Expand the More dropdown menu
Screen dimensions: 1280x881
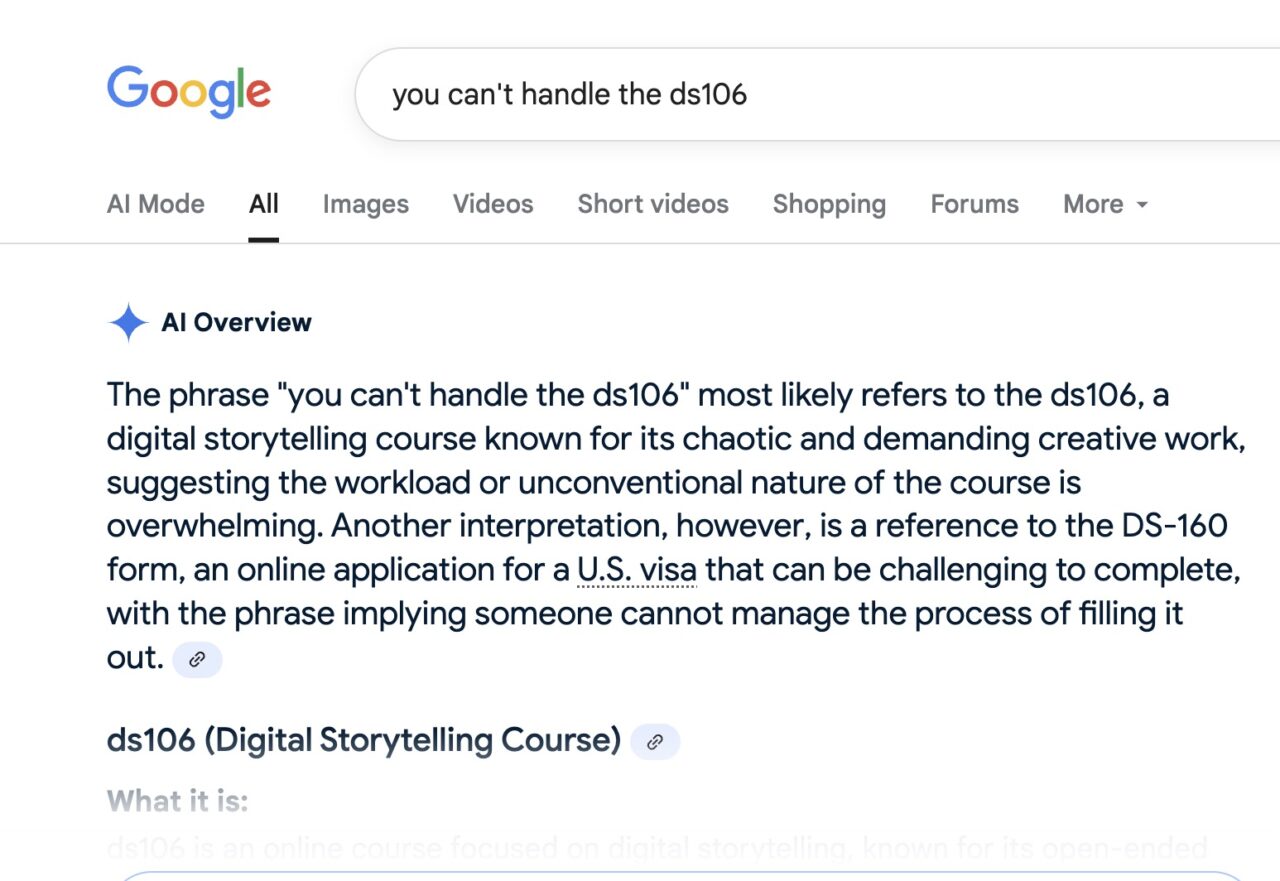coord(1105,204)
